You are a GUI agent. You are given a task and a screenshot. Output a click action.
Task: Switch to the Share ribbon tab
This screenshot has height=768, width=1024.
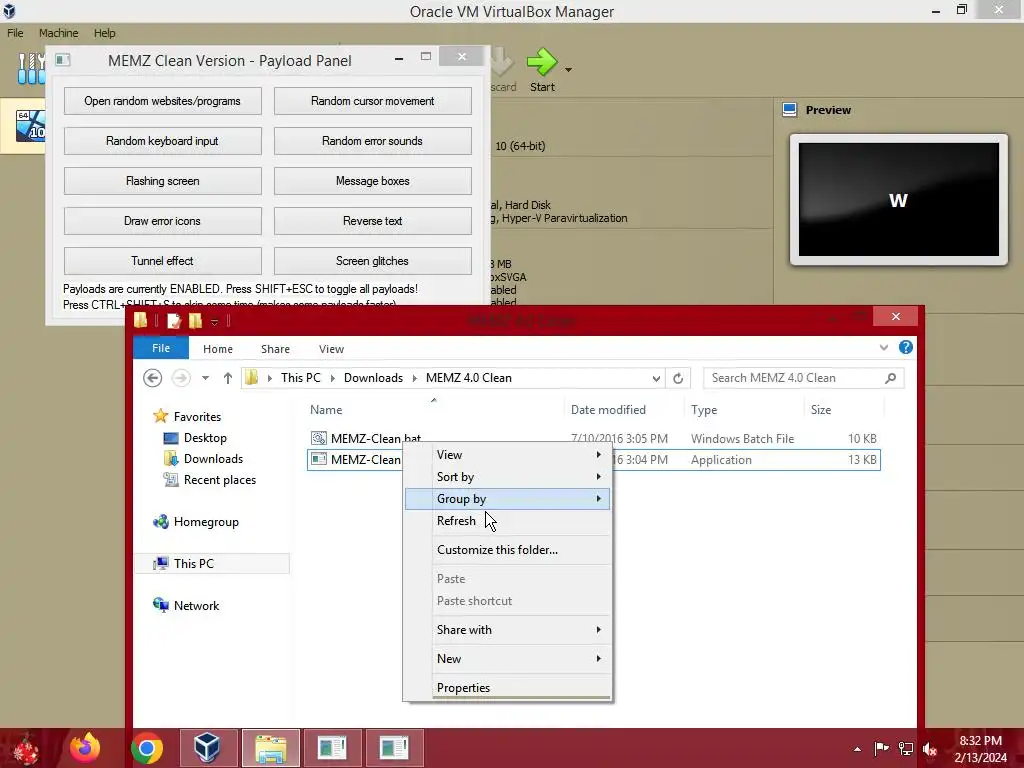coord(275,349)
